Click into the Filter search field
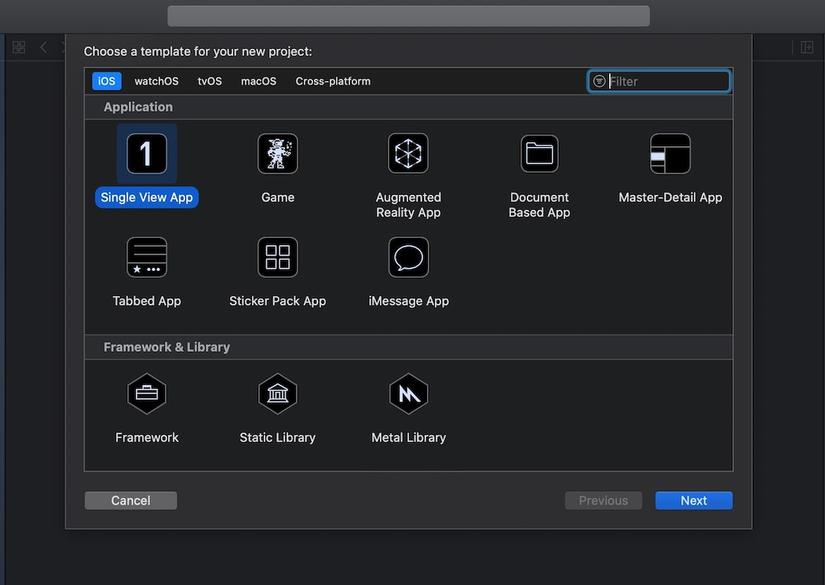The width and height of the screenshot is (825, 585). 659,81
